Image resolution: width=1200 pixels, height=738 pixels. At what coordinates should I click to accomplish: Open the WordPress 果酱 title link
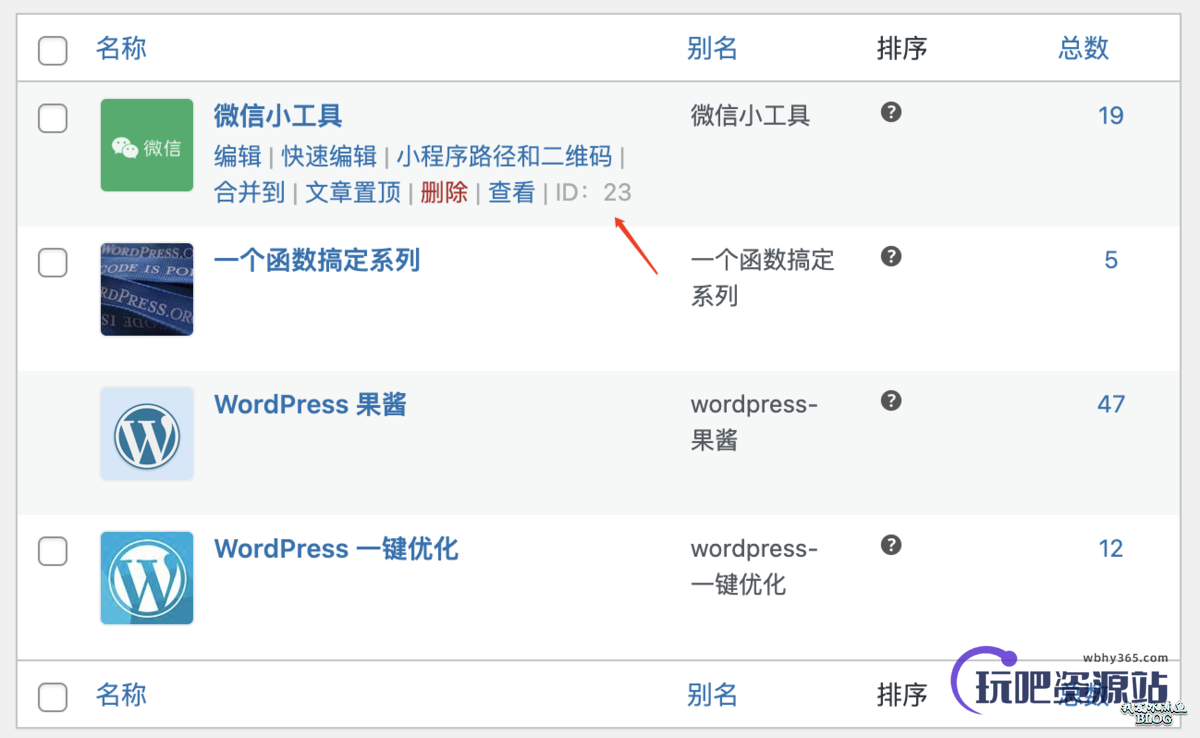coord(310,405)
